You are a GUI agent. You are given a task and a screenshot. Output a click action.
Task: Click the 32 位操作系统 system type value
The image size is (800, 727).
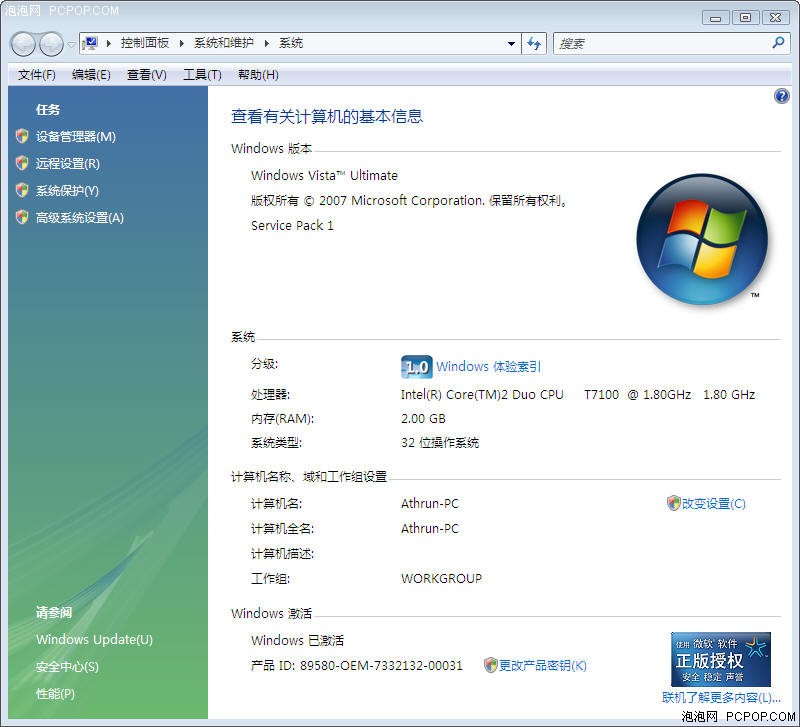point(440,443)
